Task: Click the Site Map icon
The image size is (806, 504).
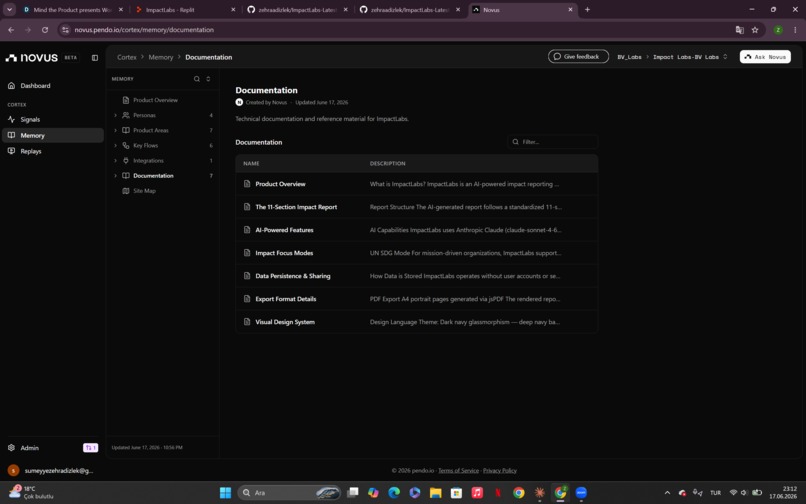Action: [x=126, y=191]
